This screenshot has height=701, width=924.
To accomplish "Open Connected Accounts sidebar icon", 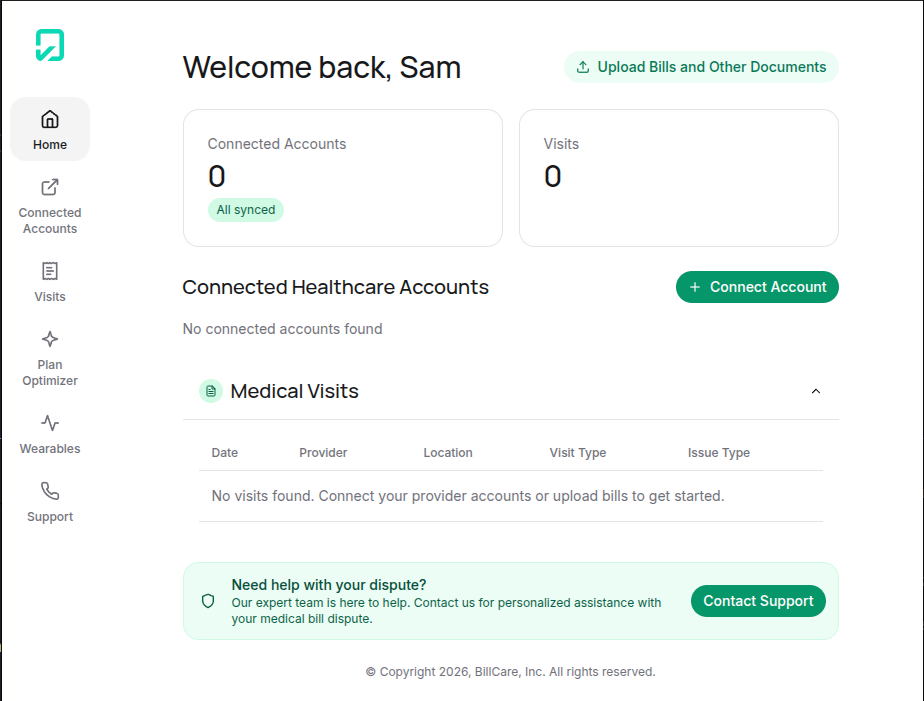I will click(x=50, y=187).
